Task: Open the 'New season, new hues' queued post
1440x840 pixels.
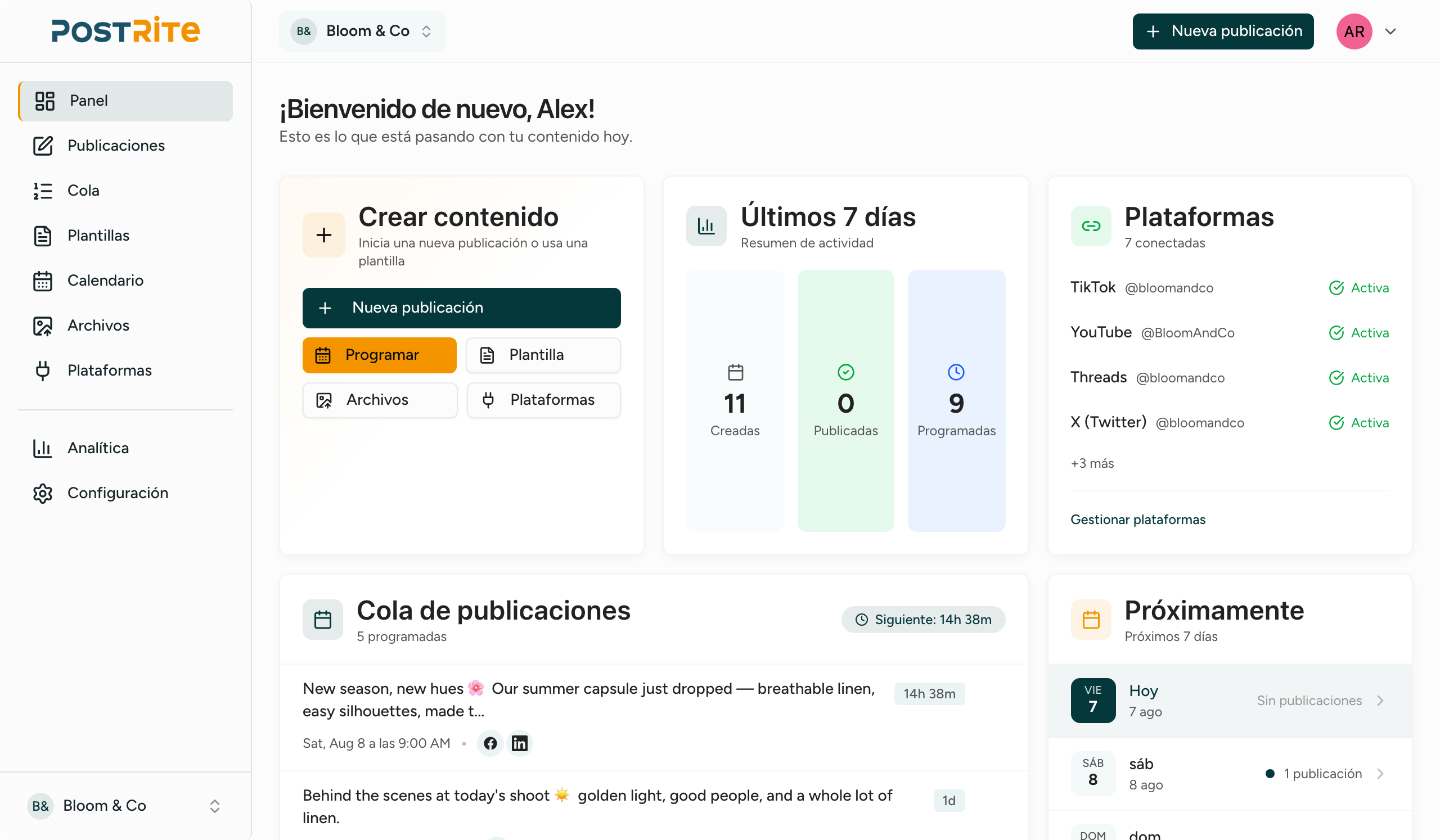Action: 654,717
